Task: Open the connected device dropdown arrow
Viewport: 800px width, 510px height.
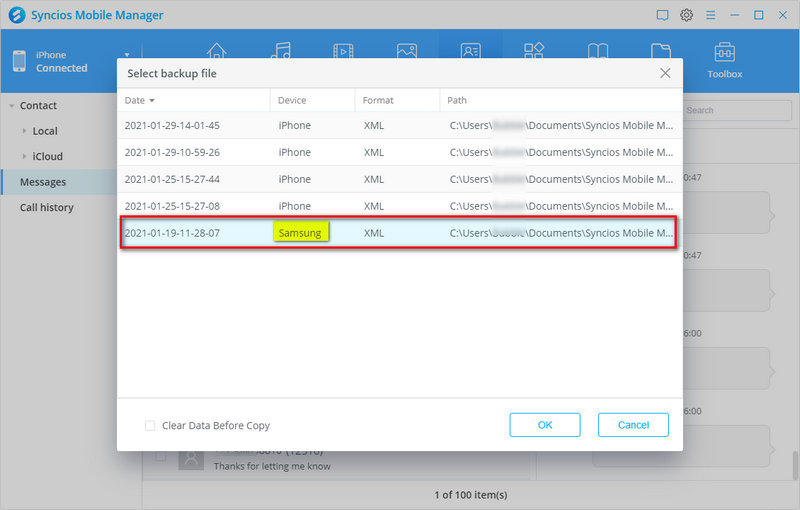Action: pos(127,55)
